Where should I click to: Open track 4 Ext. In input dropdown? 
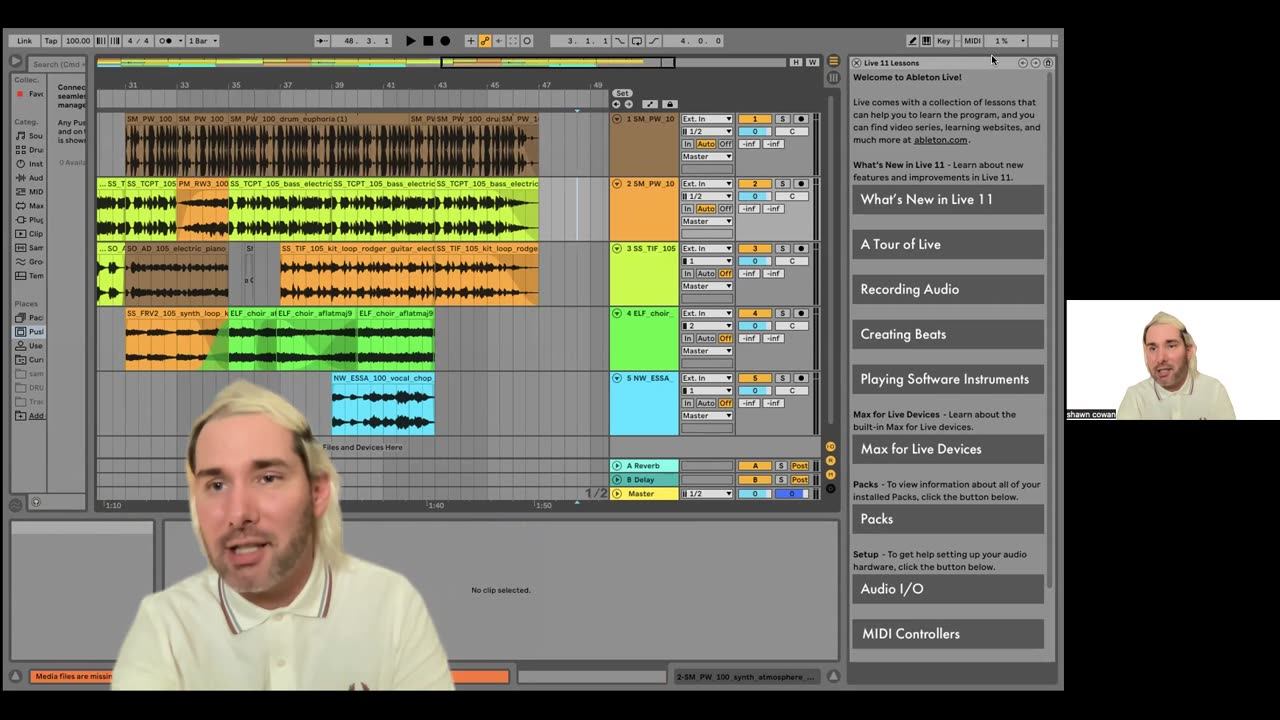coord(707,313)
